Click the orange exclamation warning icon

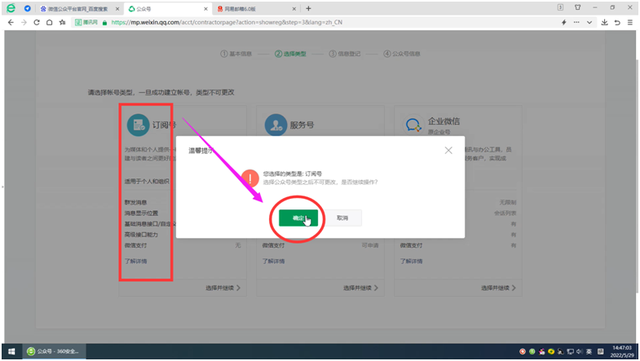250,178
